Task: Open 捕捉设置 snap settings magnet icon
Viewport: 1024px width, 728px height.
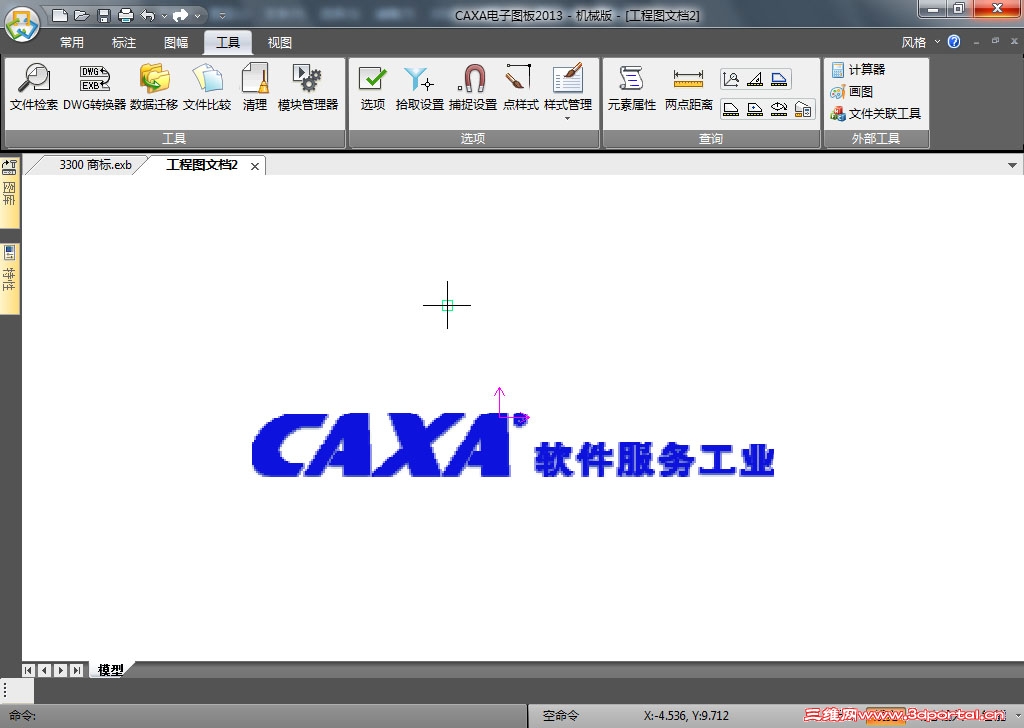Action: pyautogui.click(x=473, y=87)
